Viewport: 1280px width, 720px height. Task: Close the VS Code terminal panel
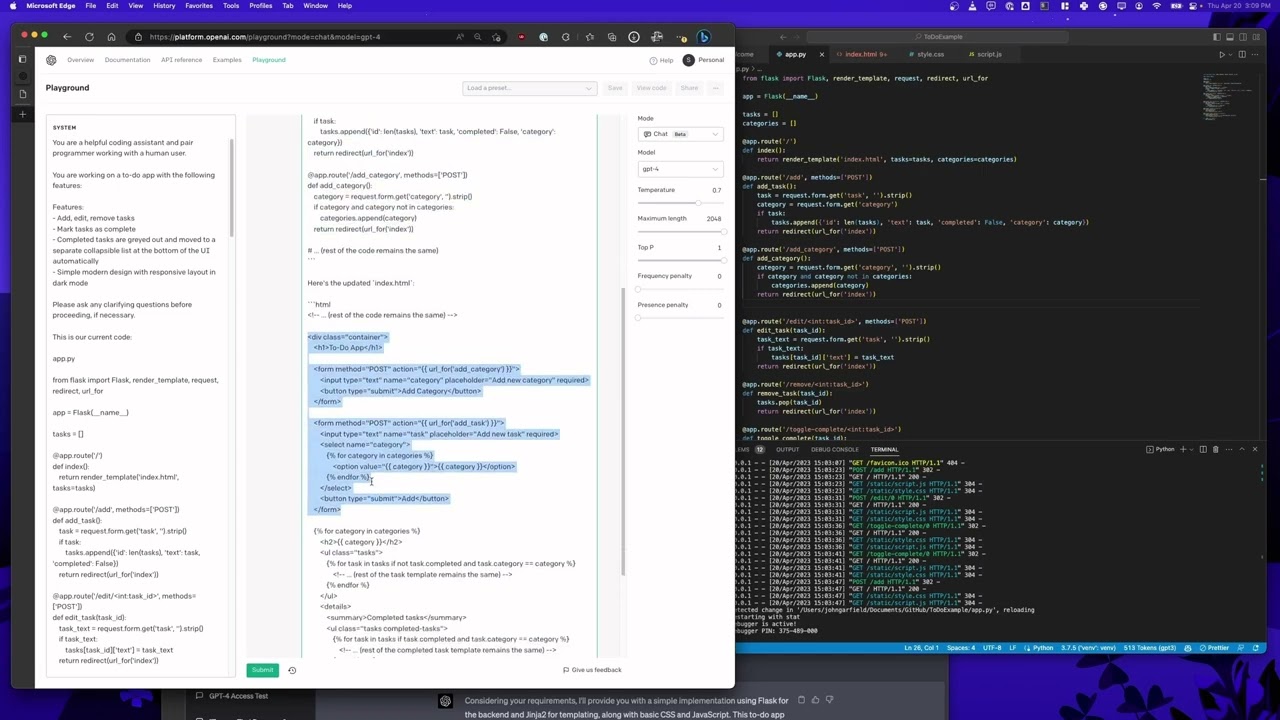pos(1255,449)
